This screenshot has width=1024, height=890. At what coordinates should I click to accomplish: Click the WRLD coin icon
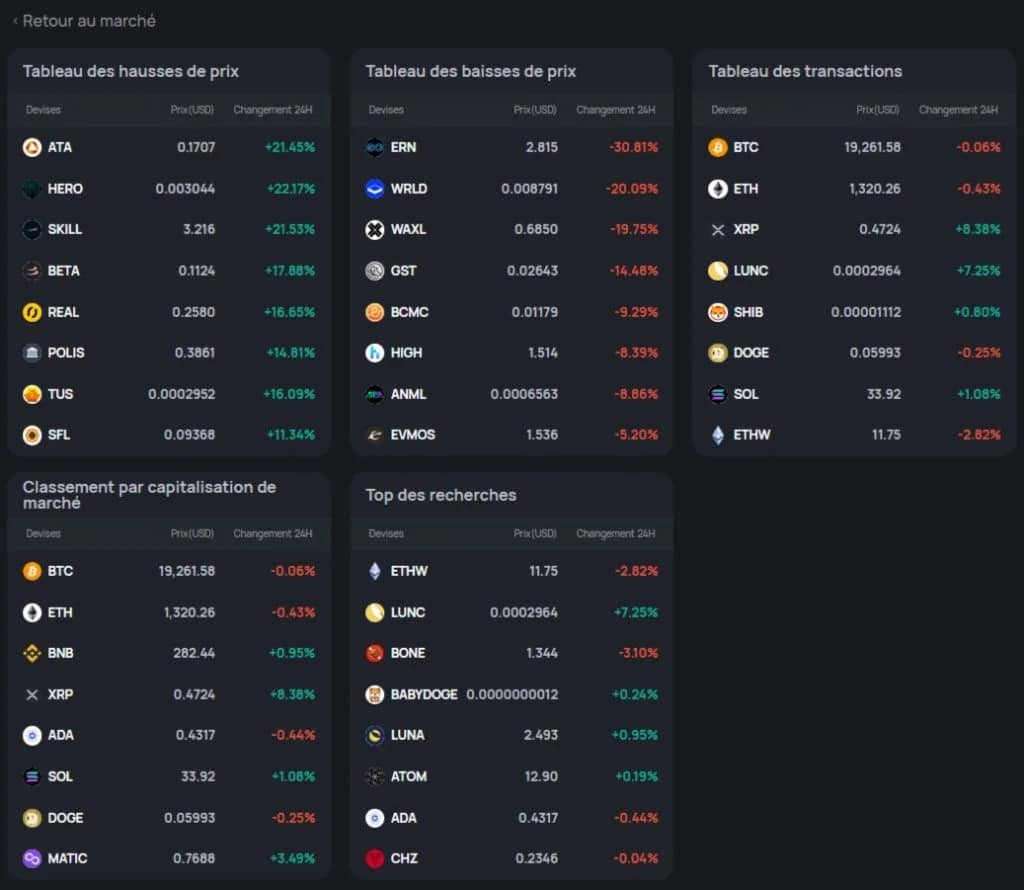tap(375, 189)
